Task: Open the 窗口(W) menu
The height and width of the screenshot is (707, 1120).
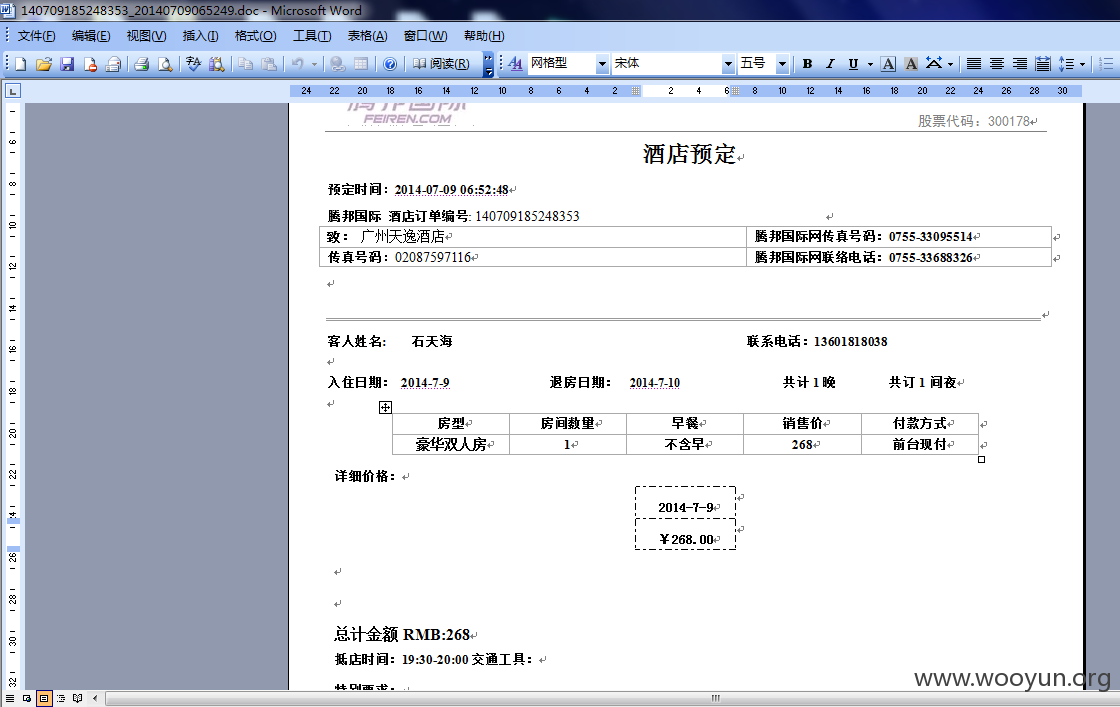Action: click(x=425, y=36)
